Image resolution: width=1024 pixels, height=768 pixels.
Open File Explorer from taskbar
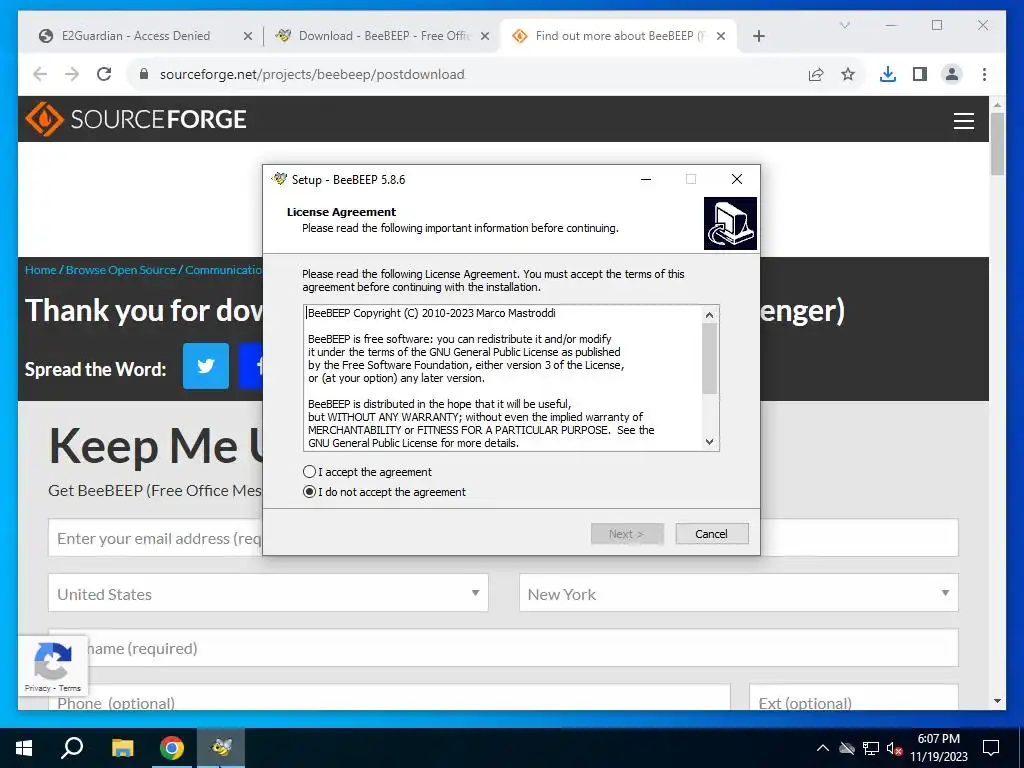pos(122,748)
